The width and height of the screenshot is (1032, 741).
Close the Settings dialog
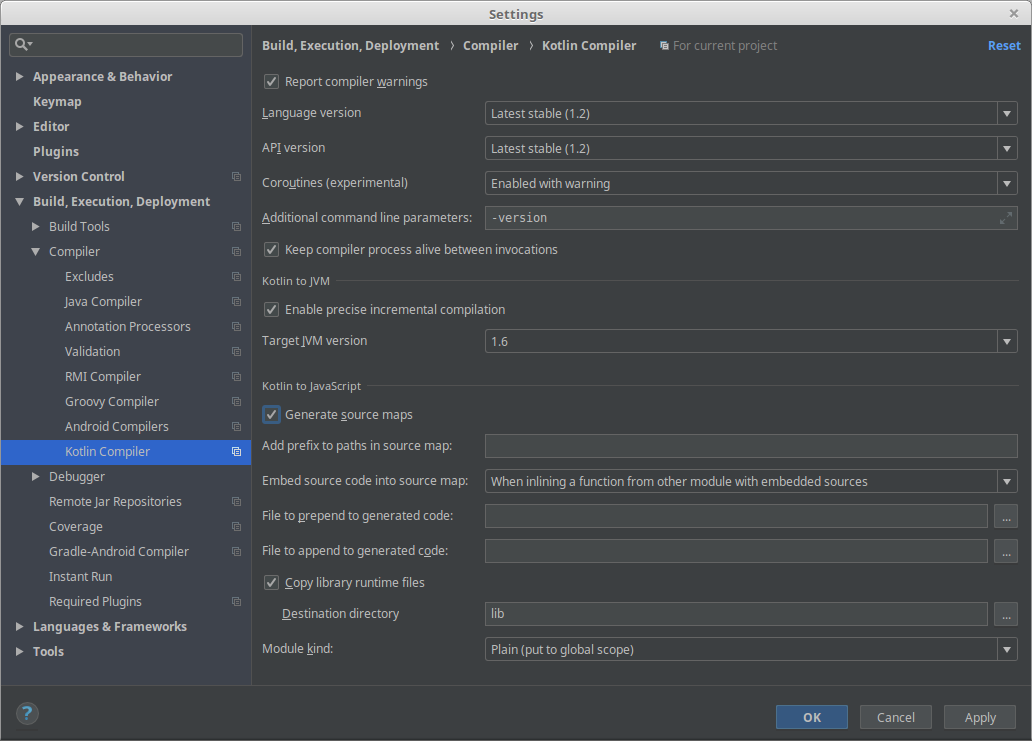(x=1014, y=13)
